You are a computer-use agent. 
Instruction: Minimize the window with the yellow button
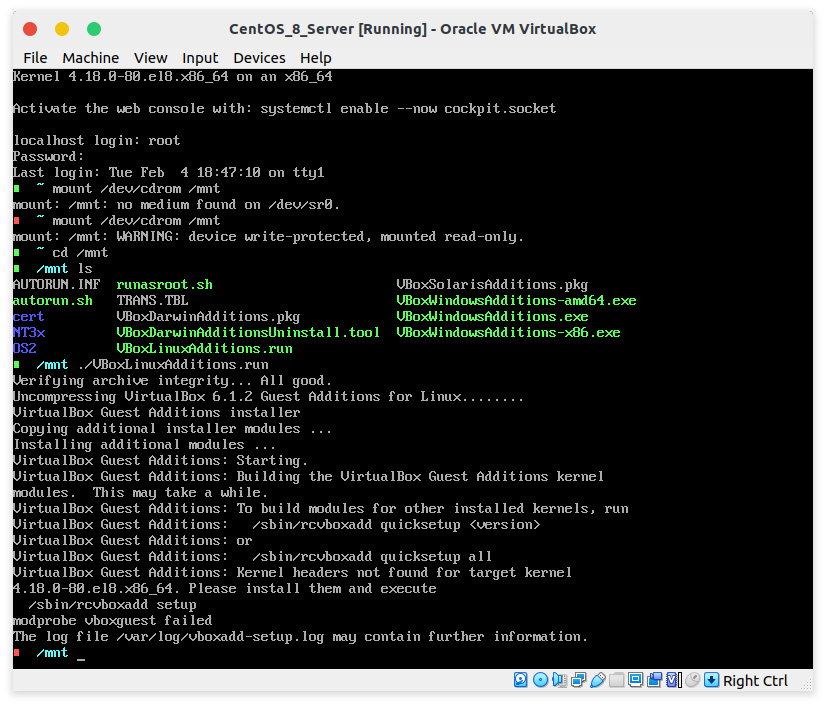62,29
